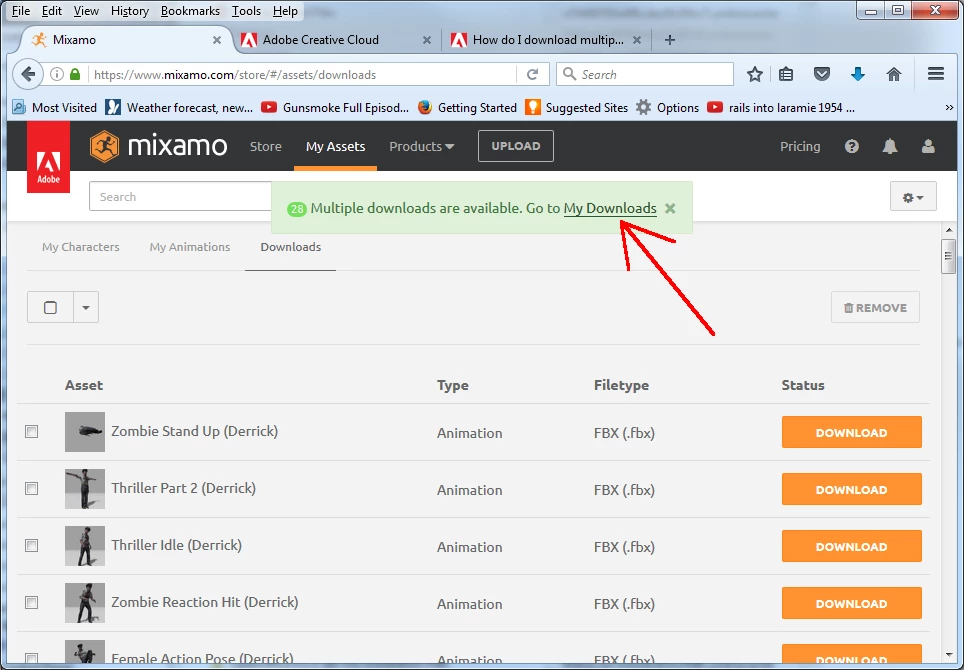
Task: Open the Getting Started bookmark
Action: [x=467, y=108]
